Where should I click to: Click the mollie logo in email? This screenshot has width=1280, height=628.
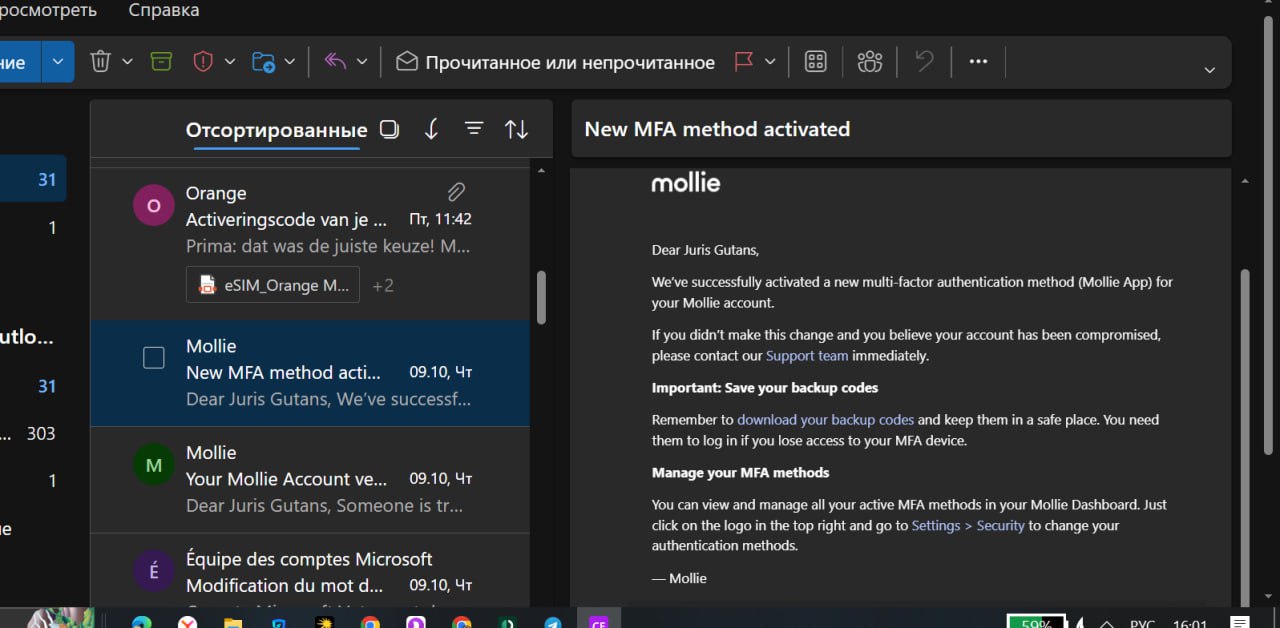pyautogui.click(x=685, y=183)
